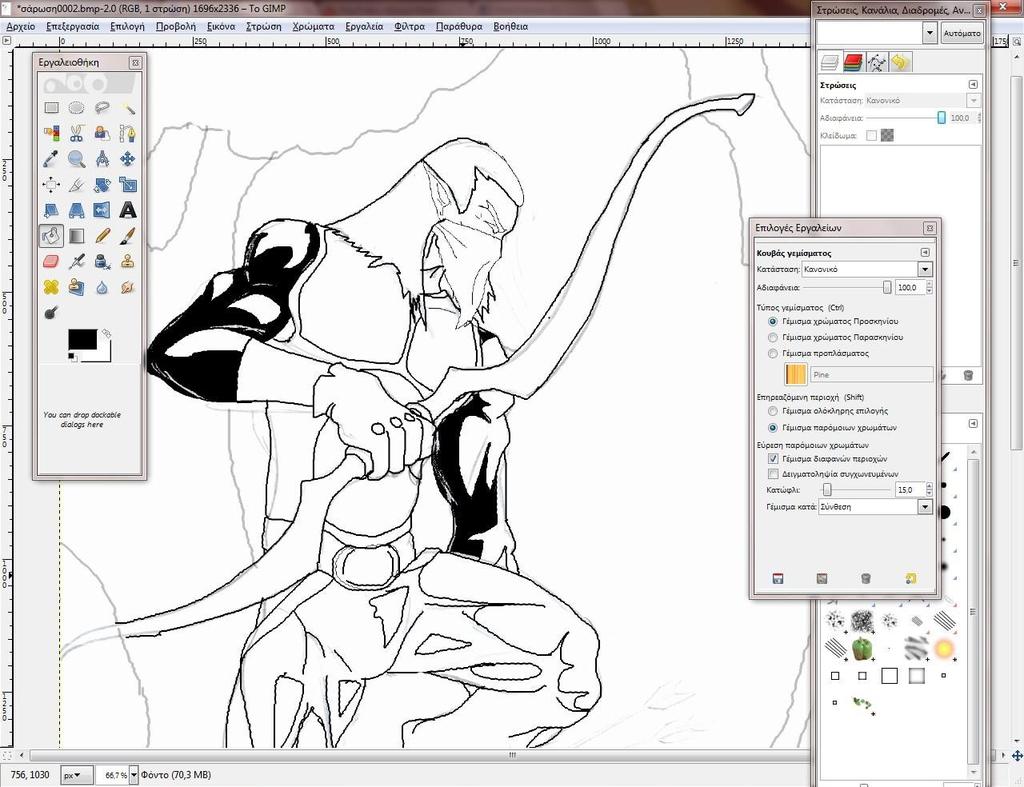Select the Ellipse Select tool
The height and width of the screenshot is (787, 1024).
coord(76,108)
